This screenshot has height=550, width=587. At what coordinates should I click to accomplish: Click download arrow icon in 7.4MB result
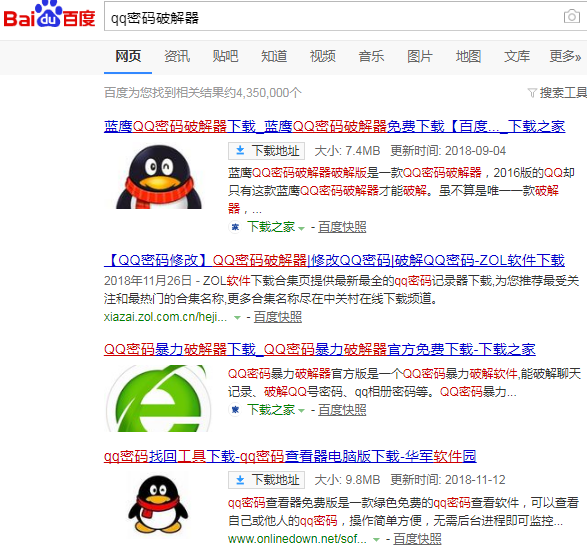[240, 151]
